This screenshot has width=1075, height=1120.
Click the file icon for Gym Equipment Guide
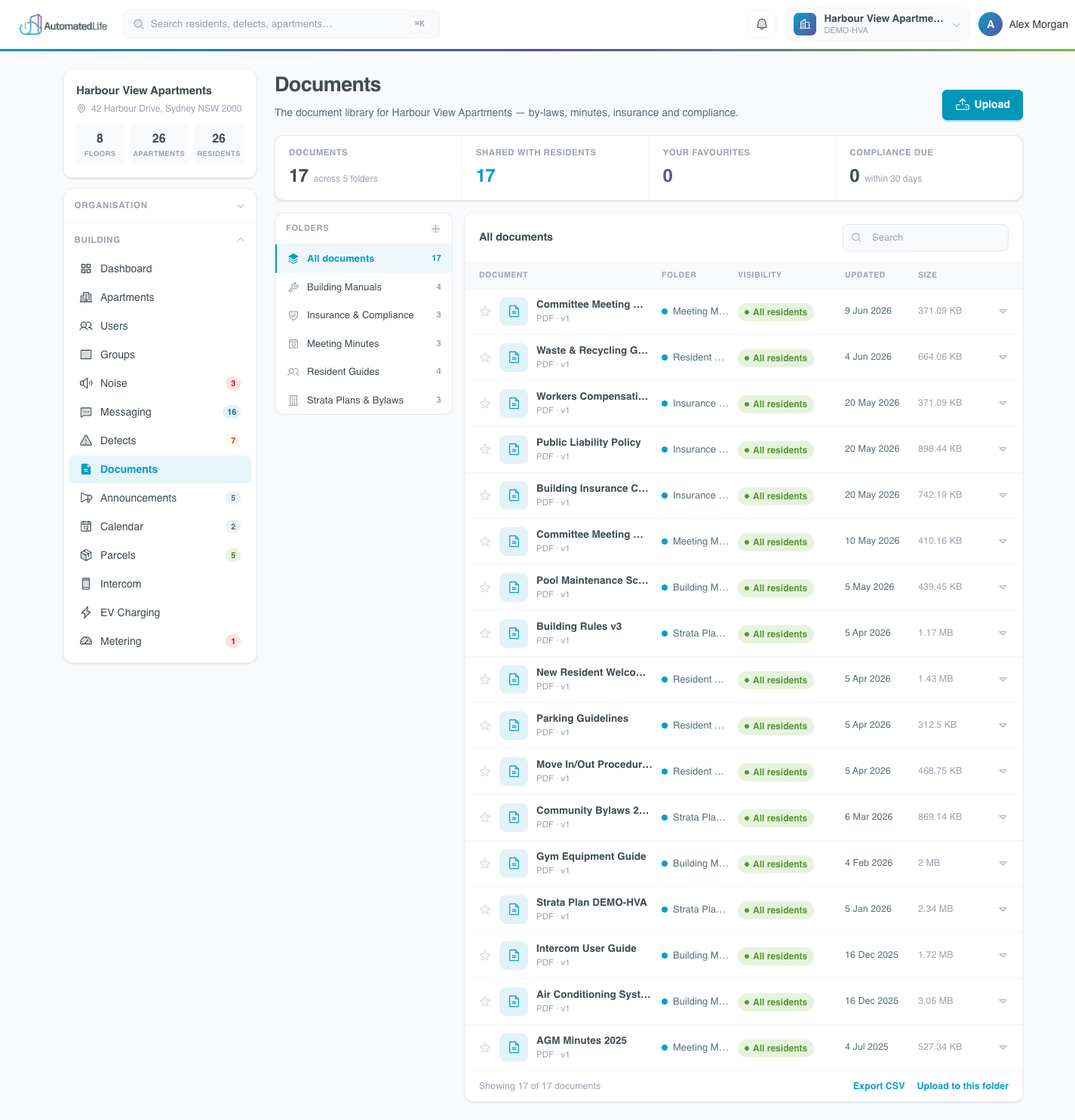pyautogui.click(x=514, y=864)
